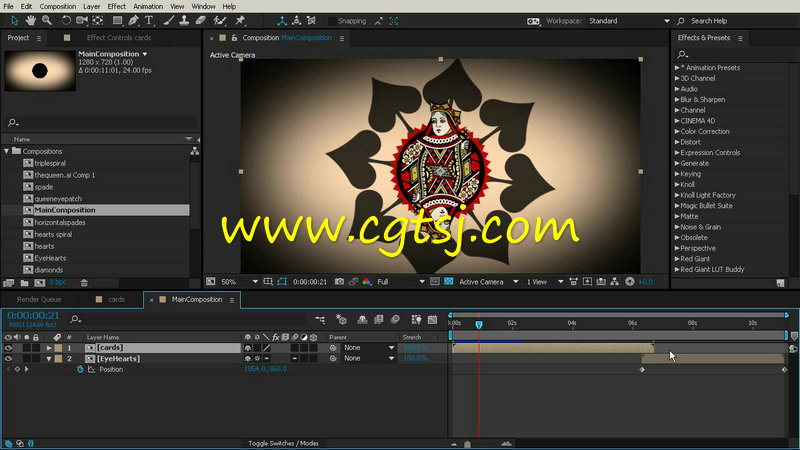Toggle shy switch on EyeHearts layer

[x=248, y=359]
